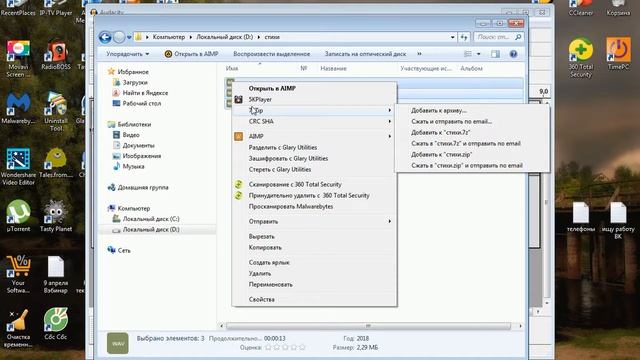Click Сжать в "стихи.zip" и отправить по email
Image resolution: width=640 pixels, height=360 pixels.
[473, 166]
